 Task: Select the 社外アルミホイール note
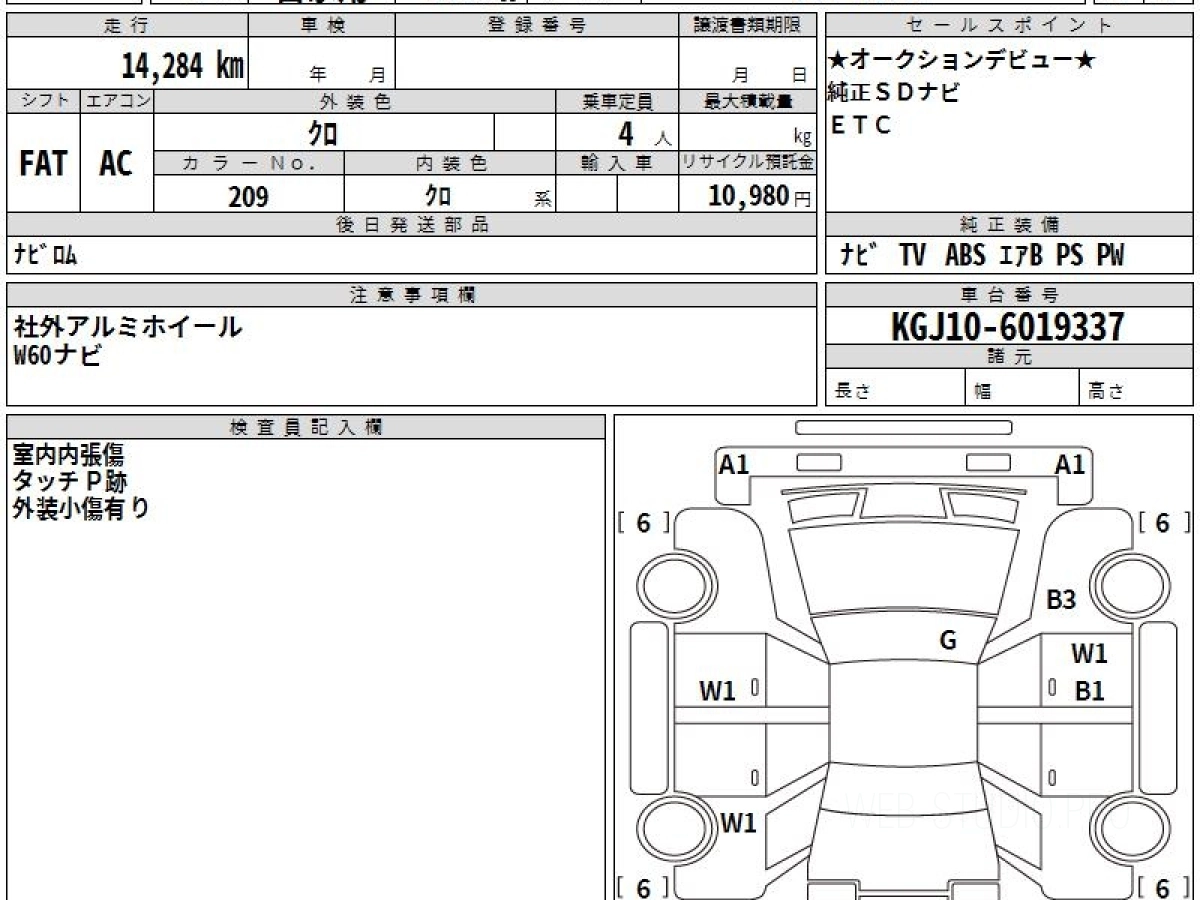(x=127, y=326)
